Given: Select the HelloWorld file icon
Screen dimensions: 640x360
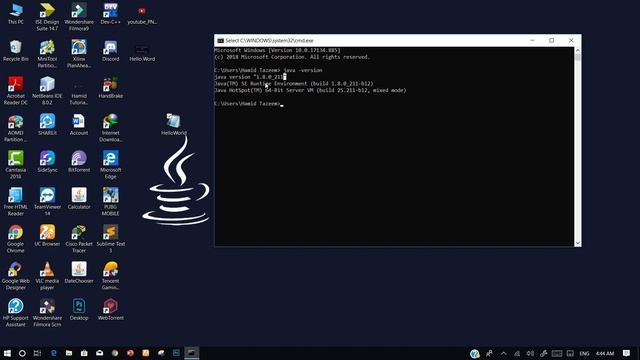Looking at the screenshot, I should tap(173, 124).
